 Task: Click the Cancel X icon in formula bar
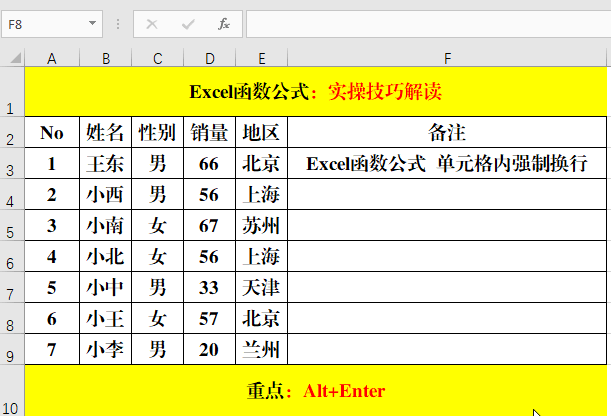click(153, 23)
